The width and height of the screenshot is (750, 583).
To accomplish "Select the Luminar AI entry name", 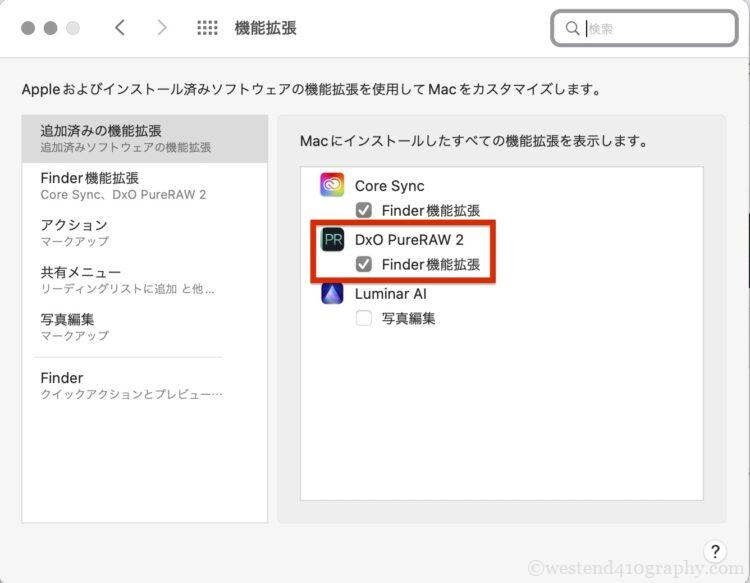I will [x=390, y=294].
